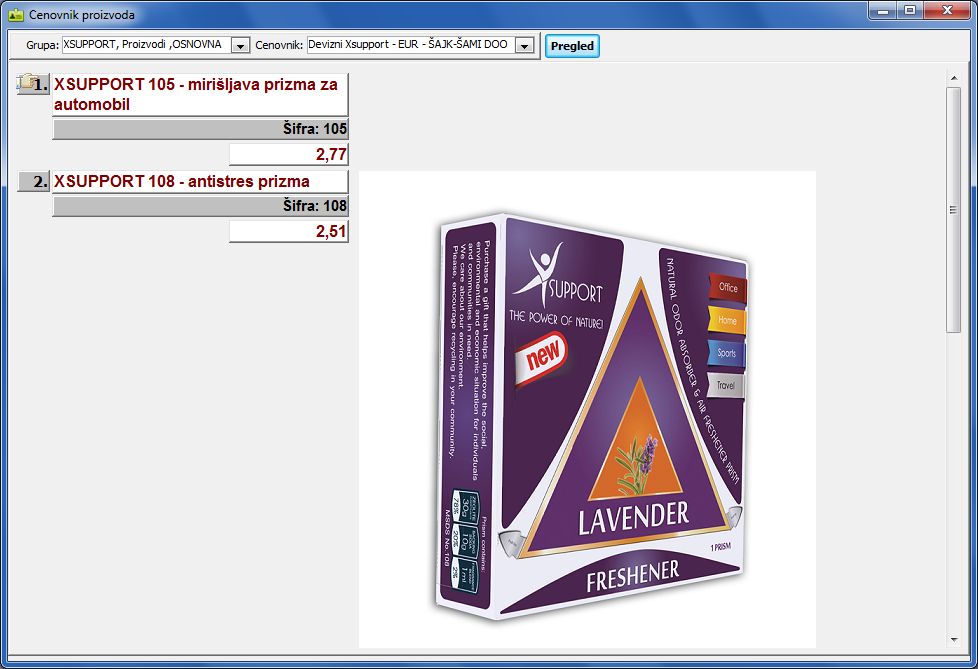Close the Cenovnik proizvoda window
The height and width of the screenshot is (669, 978).
947,11
